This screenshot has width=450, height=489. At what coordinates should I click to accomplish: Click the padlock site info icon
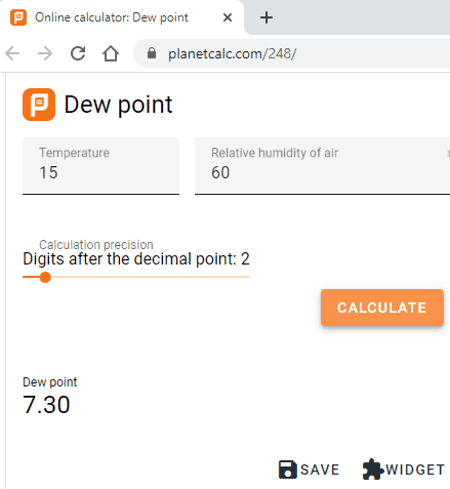[x=152, y=53]
